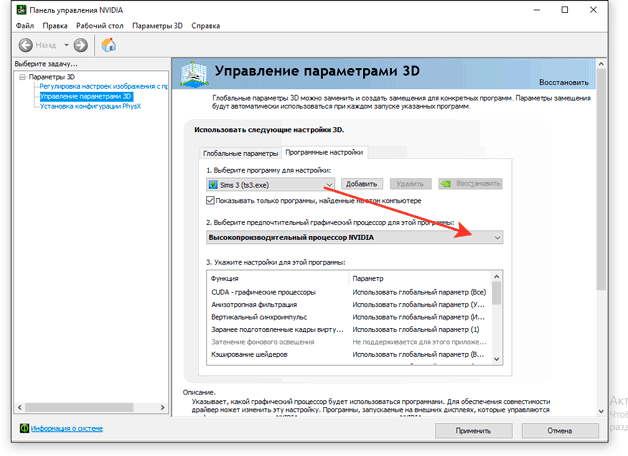The width and height of the screenshot is (628, 456).
Task: Click the Отмена button
Action: pyautogui.click(x=560, y=431)
